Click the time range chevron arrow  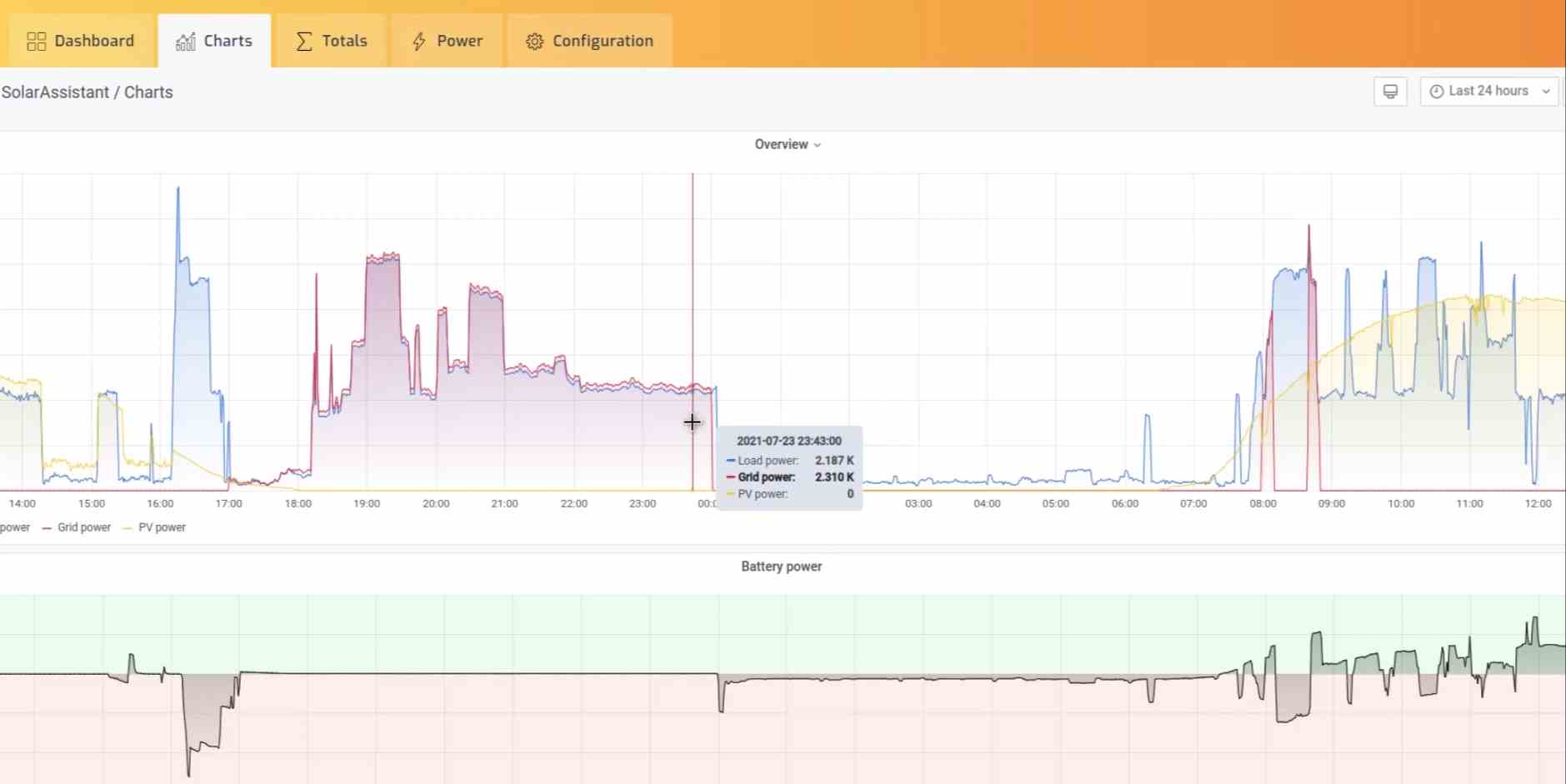pos(1546,92)
